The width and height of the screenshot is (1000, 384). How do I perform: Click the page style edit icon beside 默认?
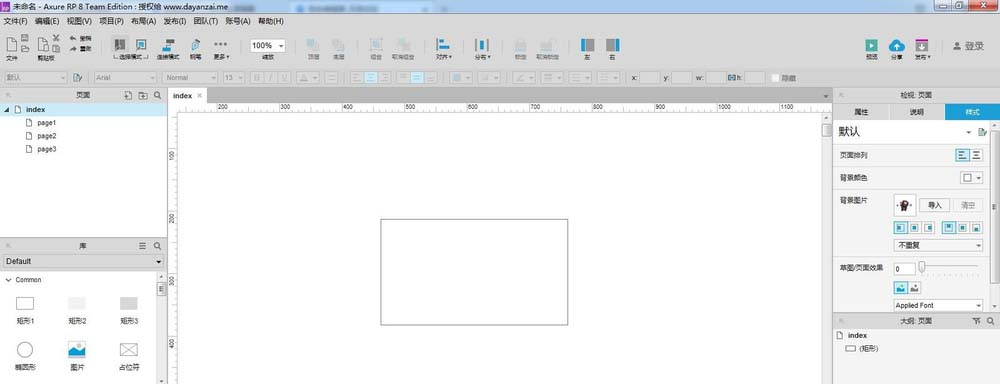(x=982, y=132)
